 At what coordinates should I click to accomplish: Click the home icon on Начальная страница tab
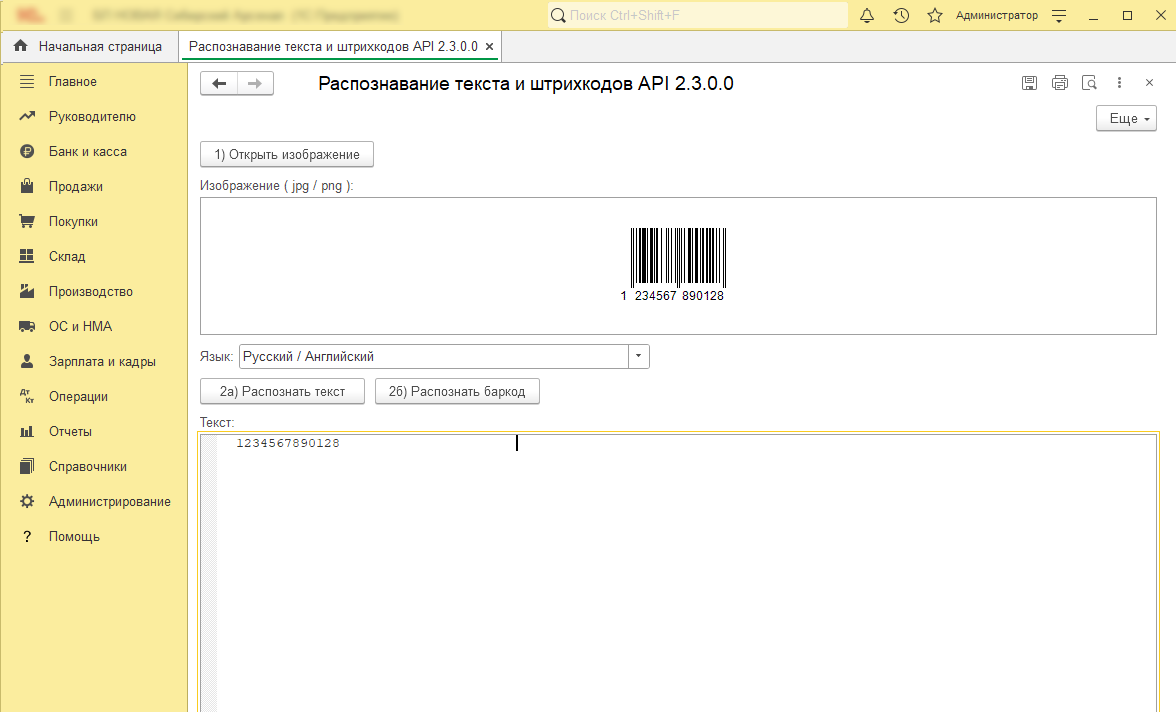point(21,46)
